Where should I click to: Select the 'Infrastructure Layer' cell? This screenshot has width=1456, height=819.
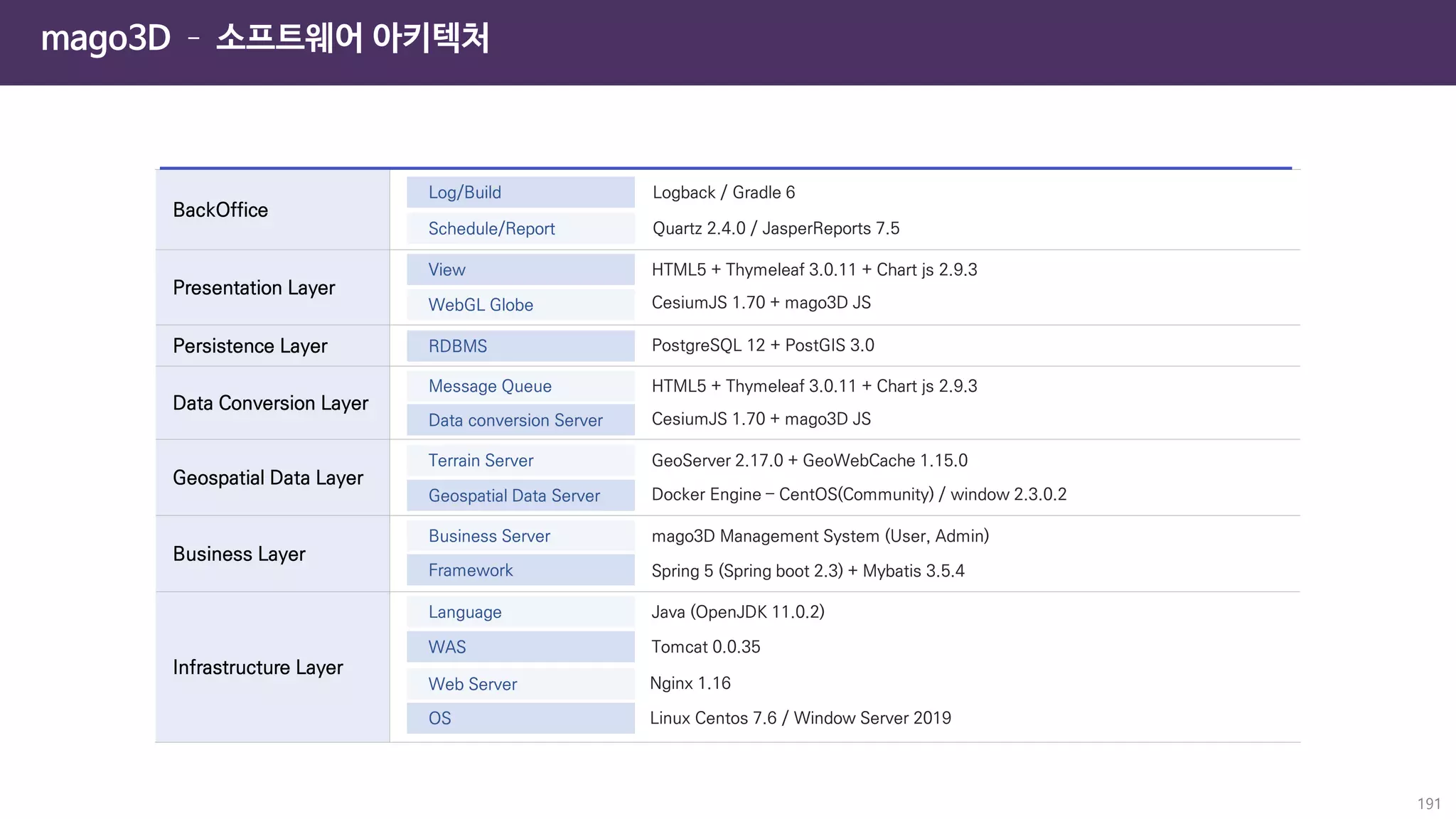point(272,667)
